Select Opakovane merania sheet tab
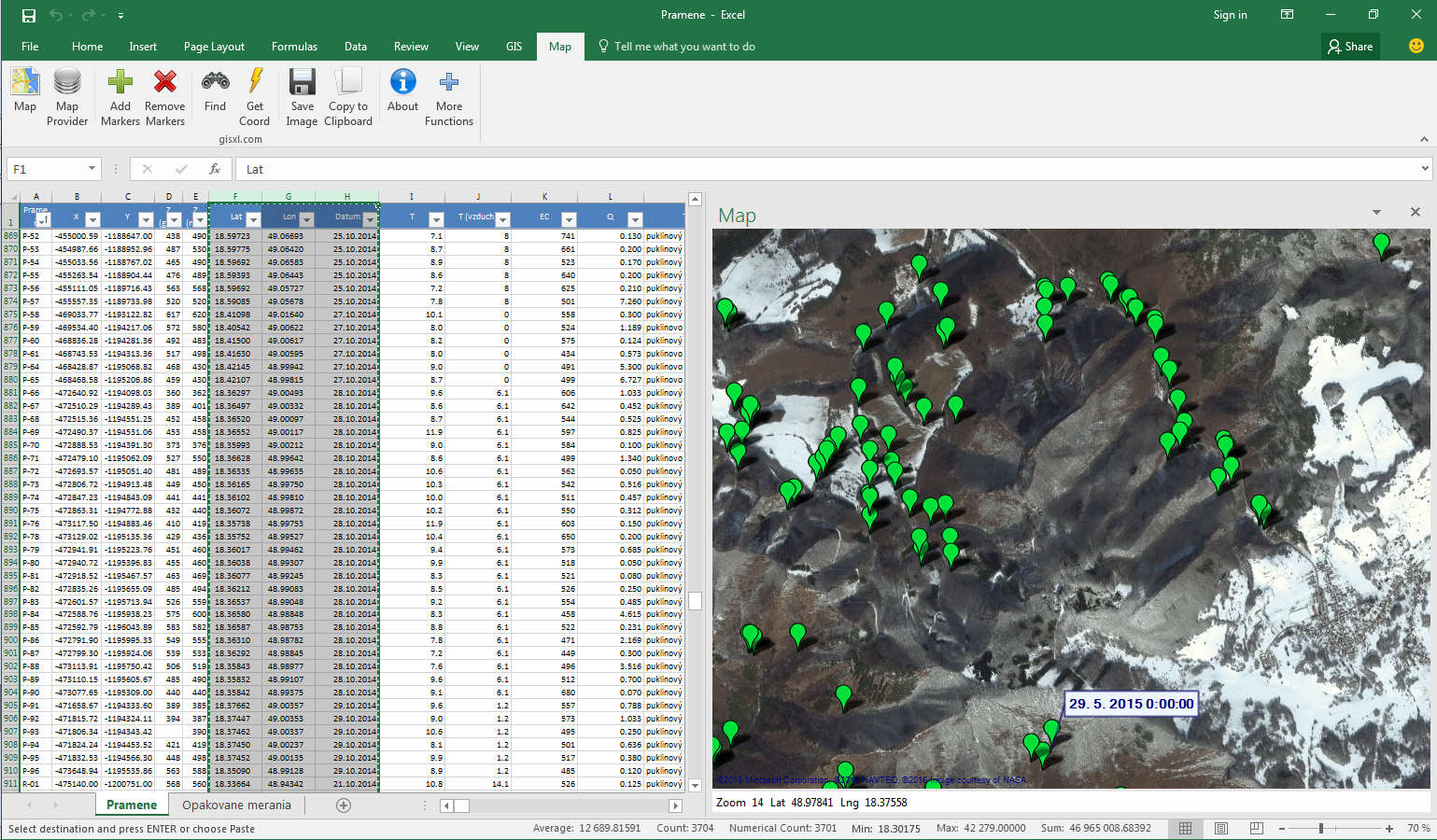The image size is (1437, 840). tap(236, 805)
